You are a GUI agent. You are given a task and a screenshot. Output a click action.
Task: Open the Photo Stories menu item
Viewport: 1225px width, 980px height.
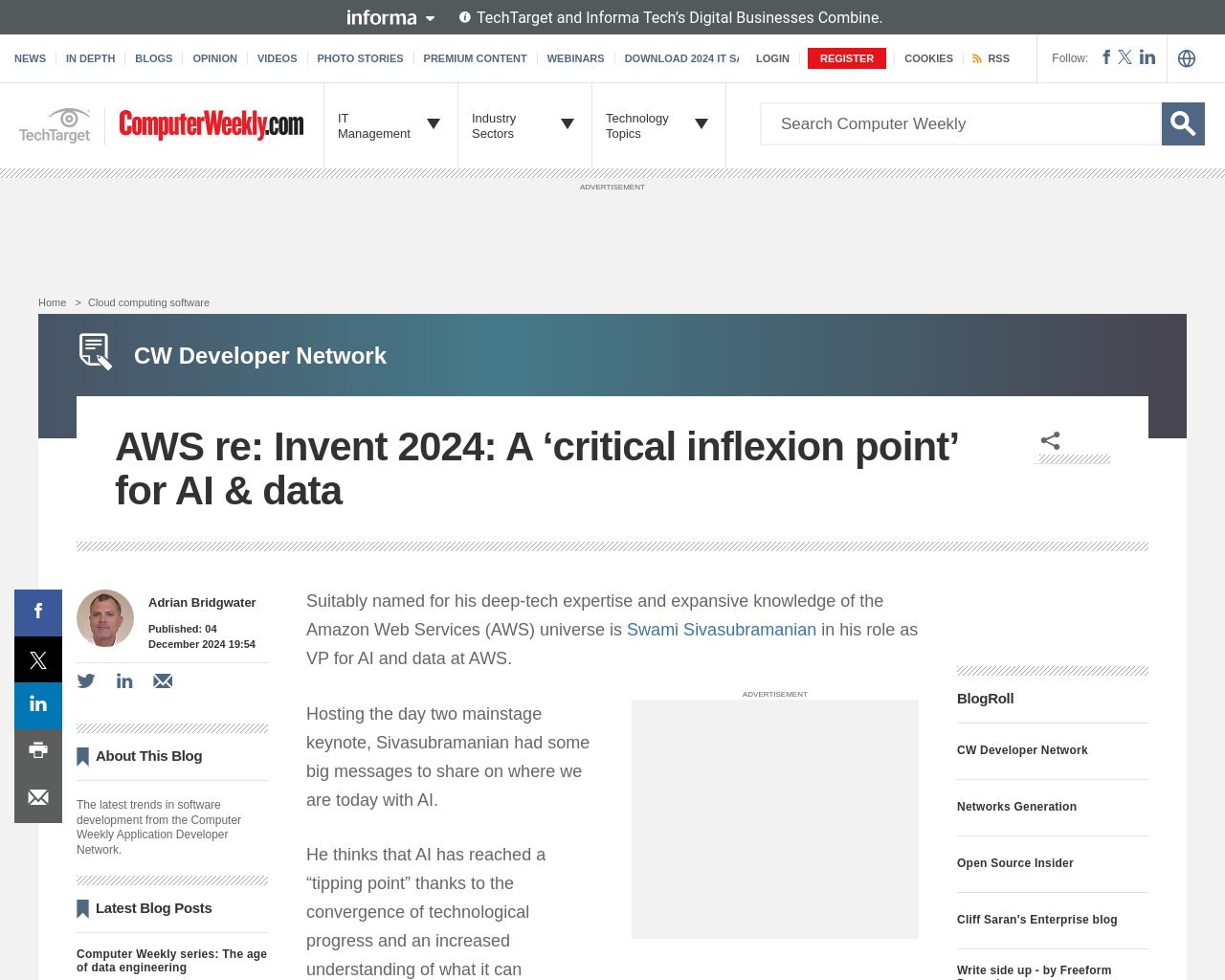360,58
